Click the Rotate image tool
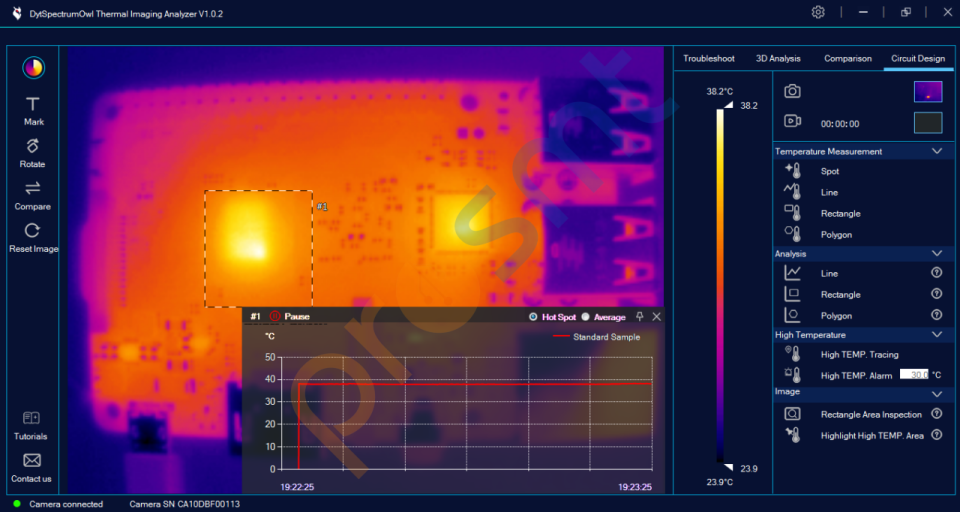The image size is (960, 512). tap(33, 146)
